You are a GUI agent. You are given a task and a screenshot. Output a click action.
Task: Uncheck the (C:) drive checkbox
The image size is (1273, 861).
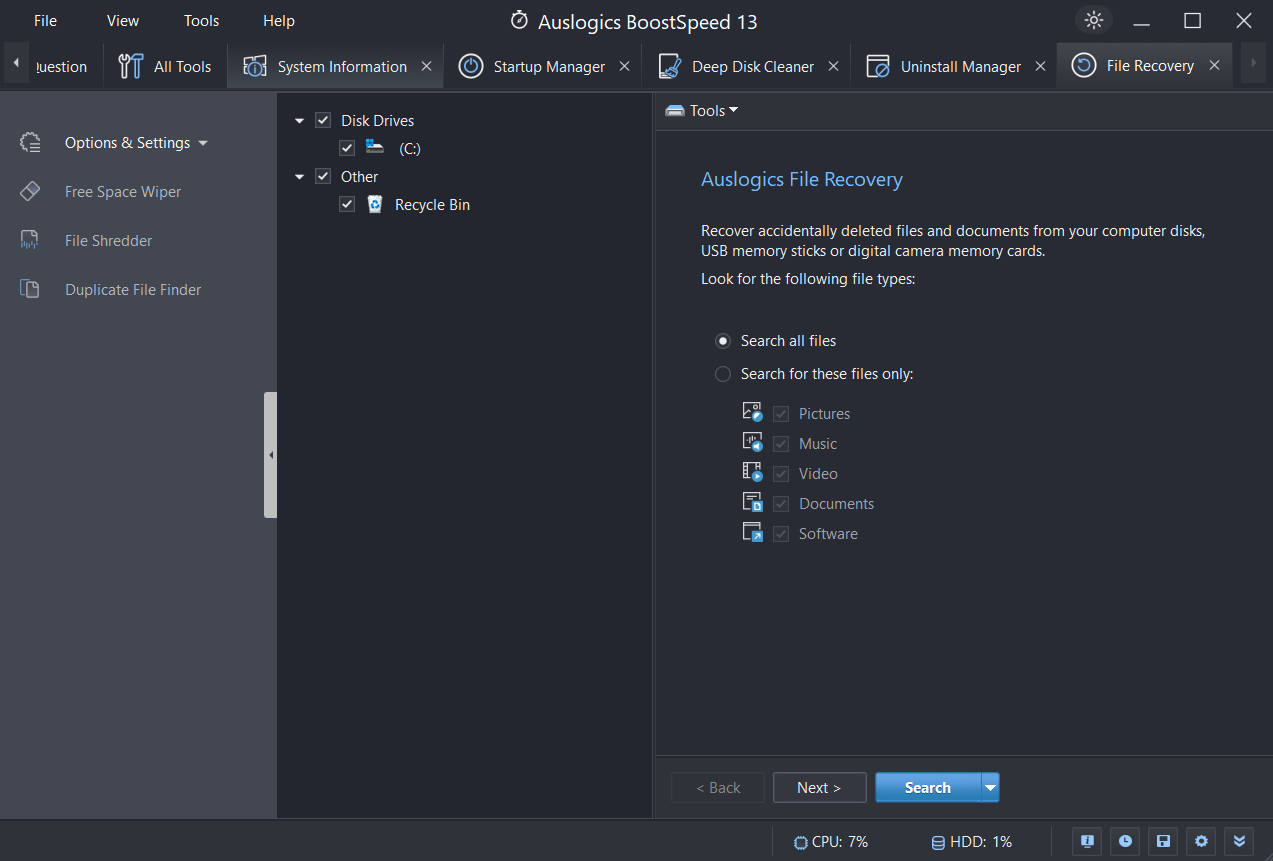pyautogui.click(x=347, y=148)
